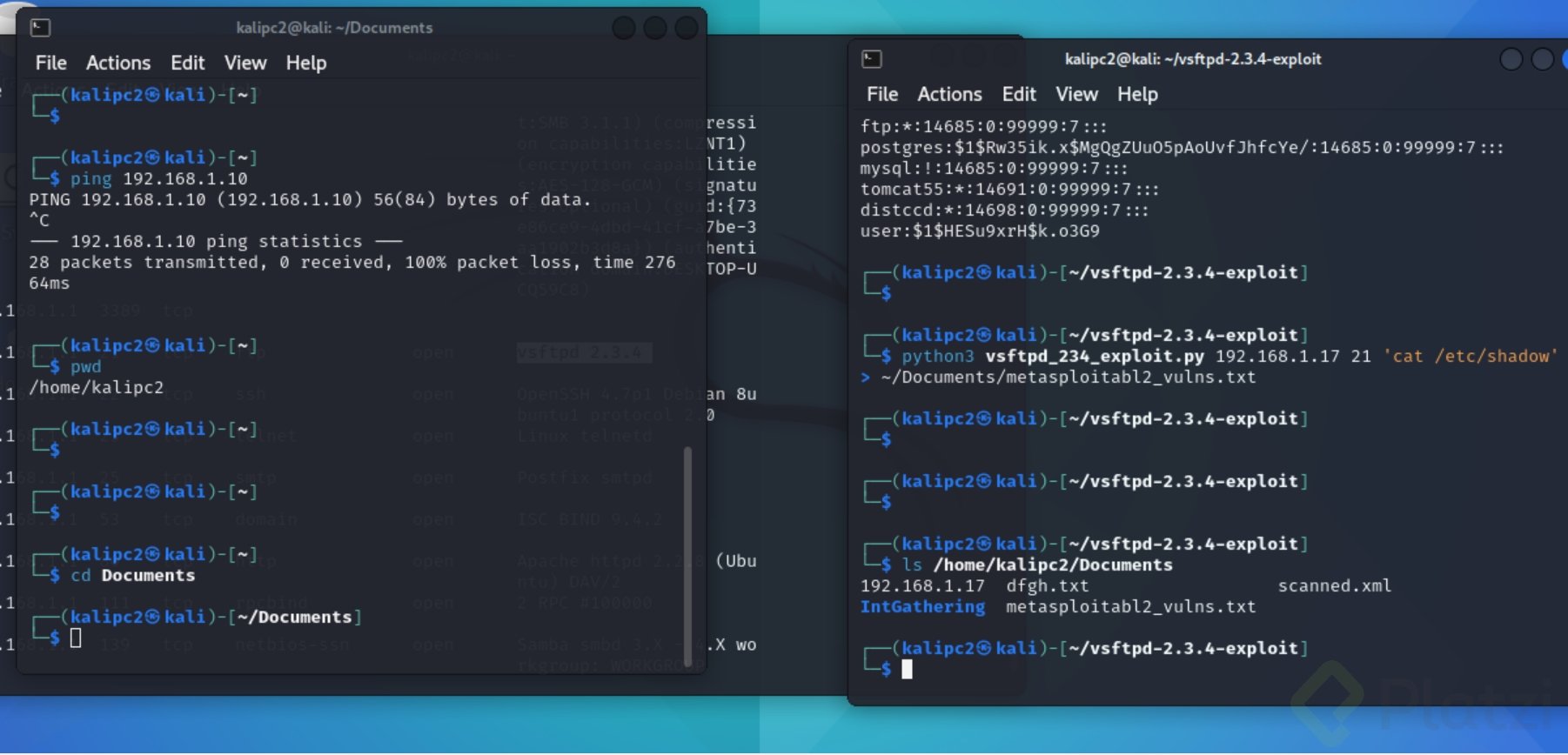Click the 'scanned.xml' file name

tap(1335, 585)
